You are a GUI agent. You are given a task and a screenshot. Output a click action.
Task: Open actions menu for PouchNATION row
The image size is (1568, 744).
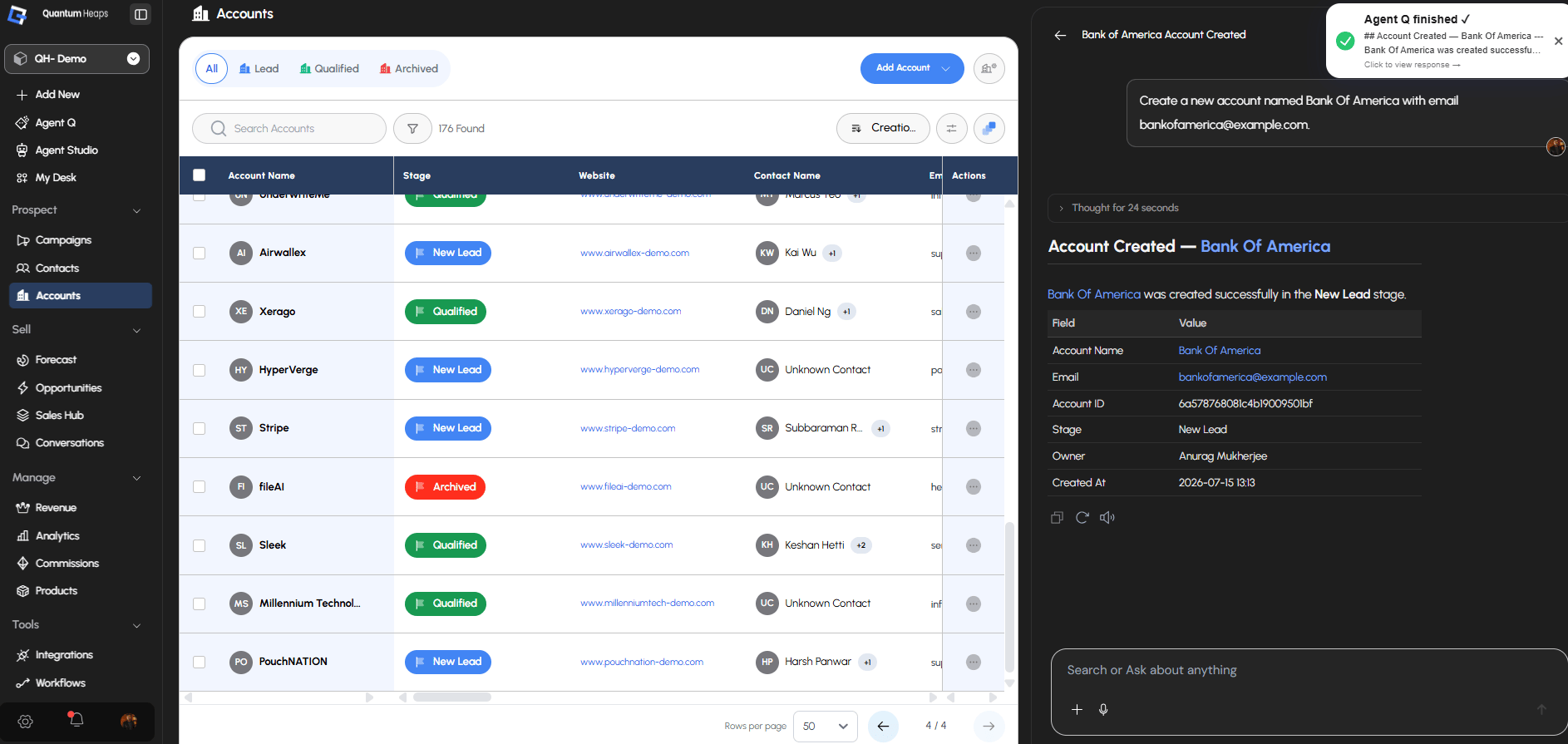974,663
